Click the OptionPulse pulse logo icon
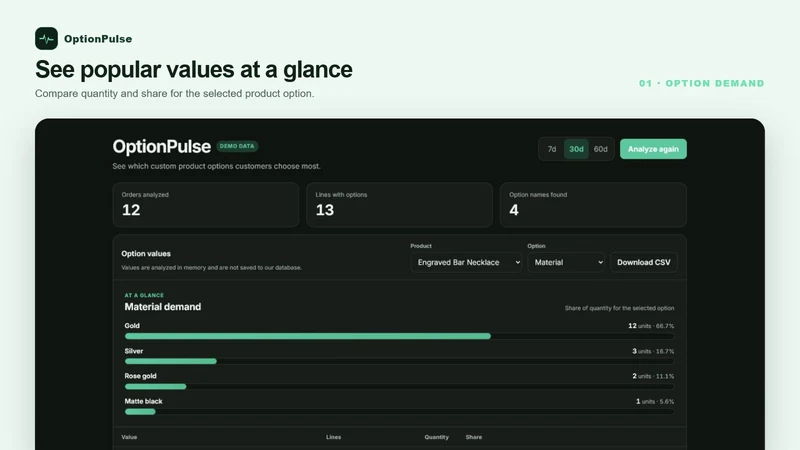Screen dimensions: 800x450 (x=46, y=39)
